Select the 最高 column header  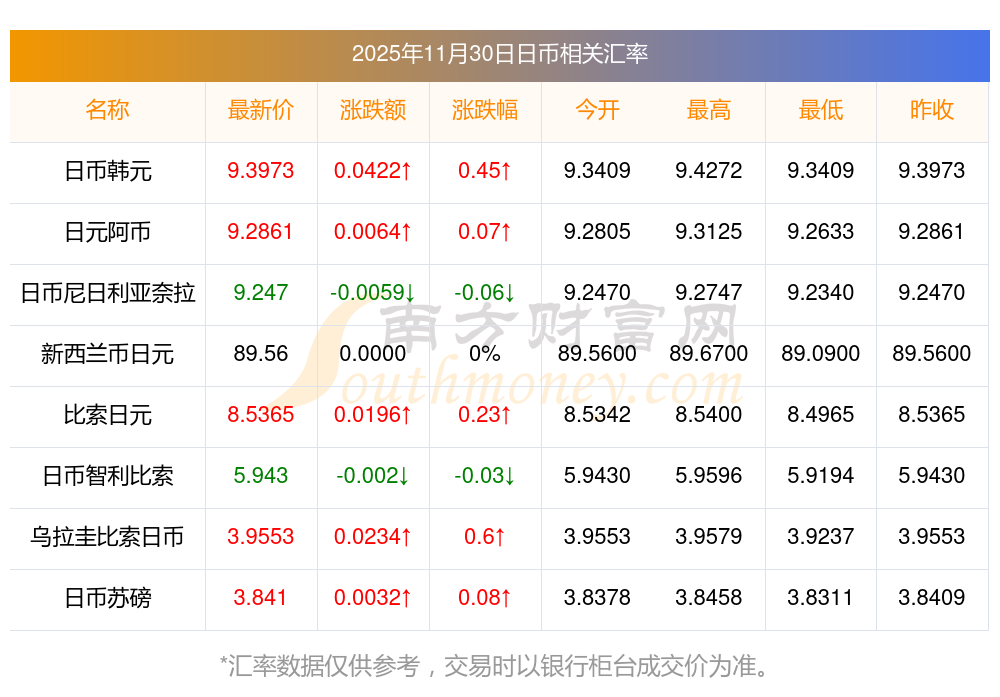pos(709,110)
